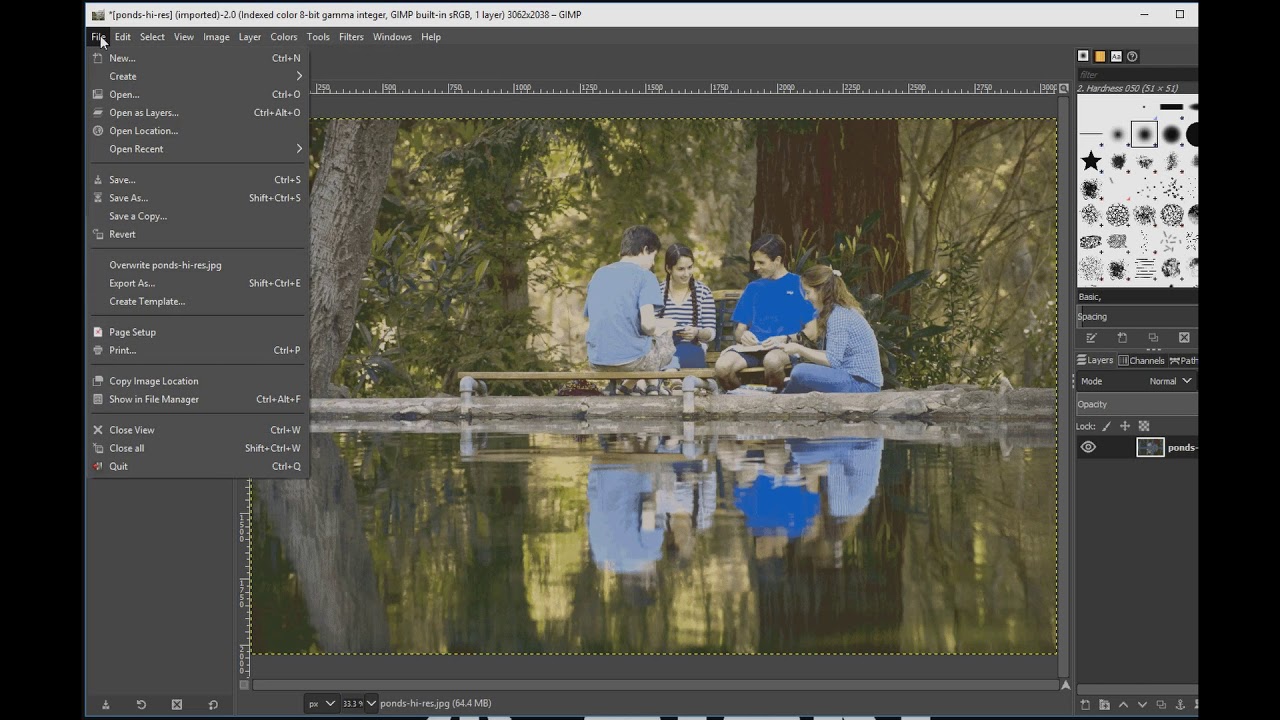Open the px units dropdown

pyautogui.click(x=321, y=703)
